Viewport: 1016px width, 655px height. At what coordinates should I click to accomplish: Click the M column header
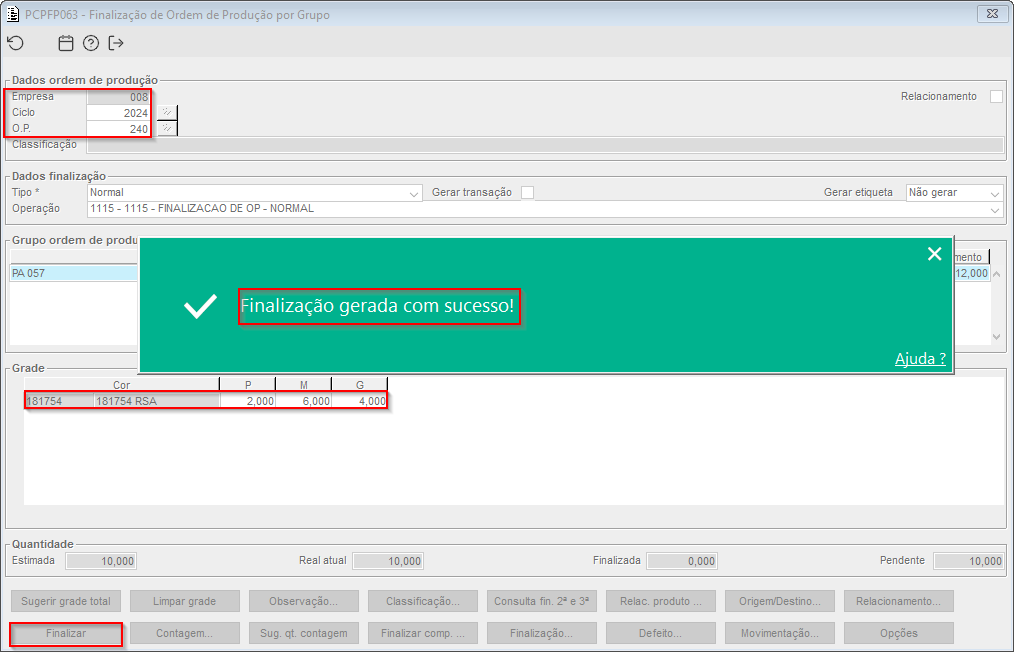tap(304, 385)
